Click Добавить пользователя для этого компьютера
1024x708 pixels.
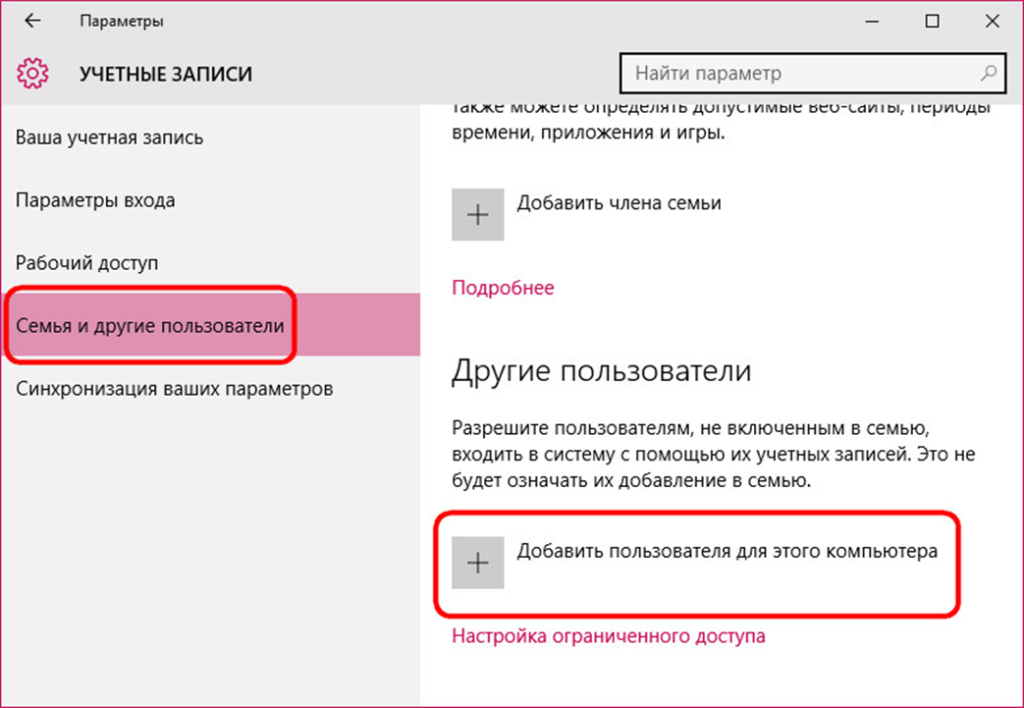(x=728, y=551)
